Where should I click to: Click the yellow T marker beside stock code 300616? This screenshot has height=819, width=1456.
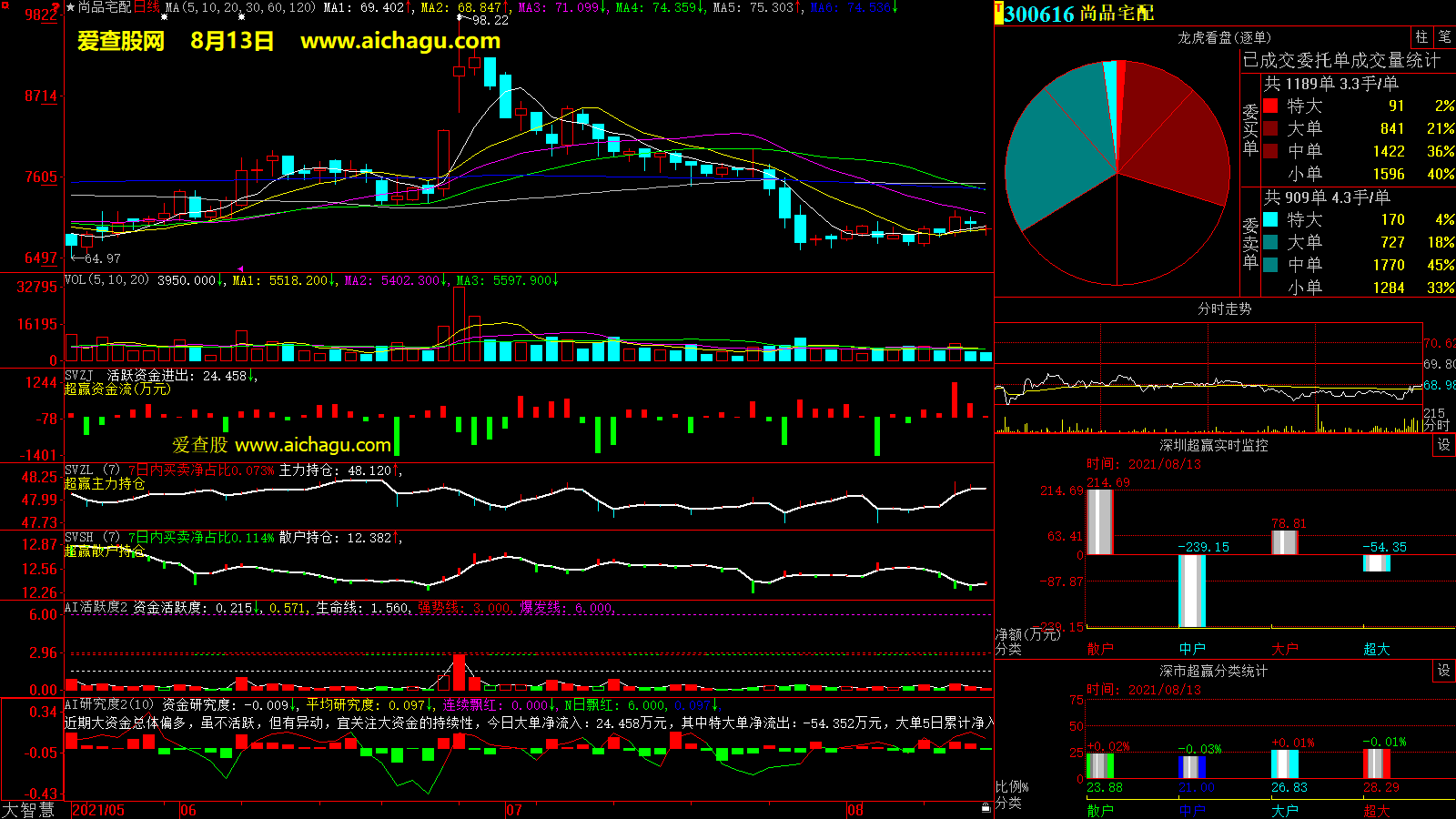pyautogui.click(x=999, y=12)
